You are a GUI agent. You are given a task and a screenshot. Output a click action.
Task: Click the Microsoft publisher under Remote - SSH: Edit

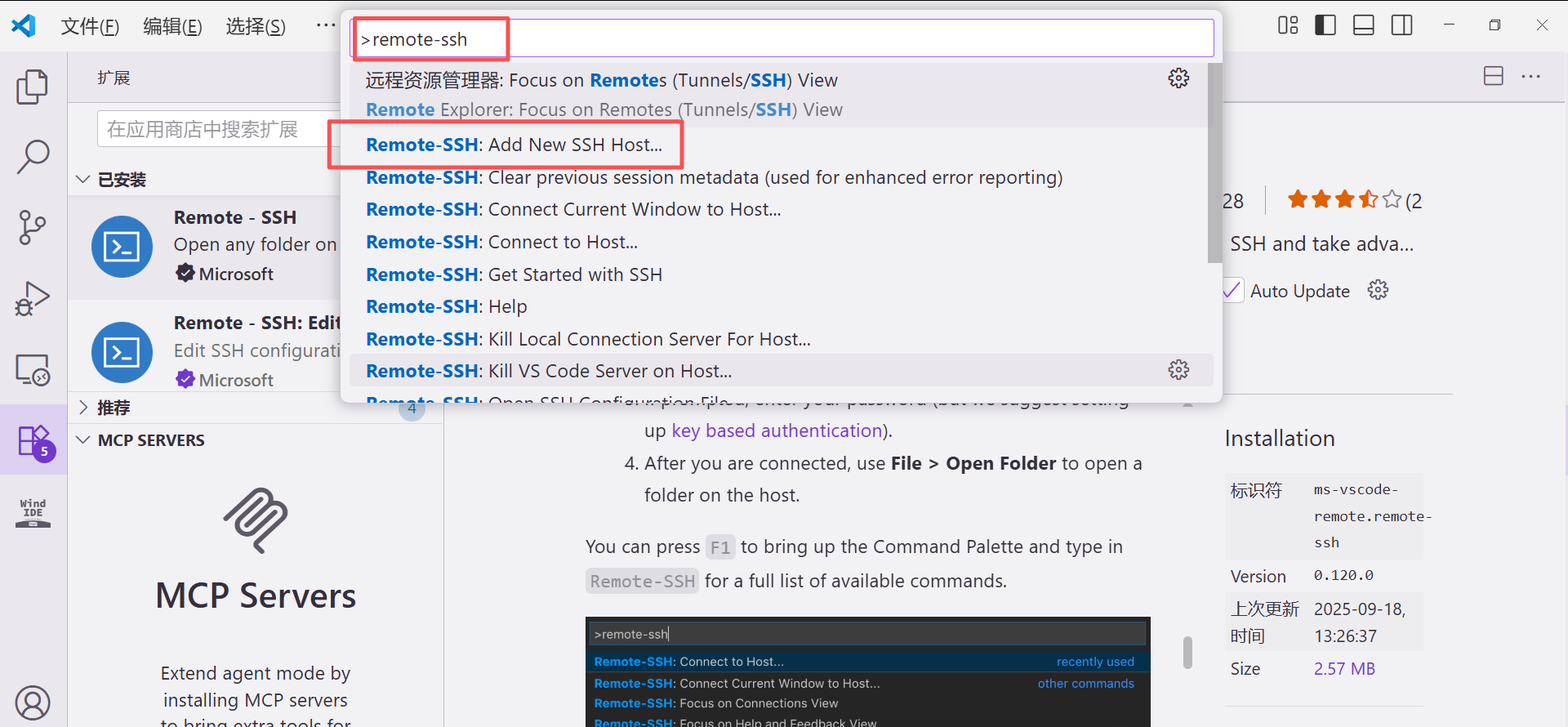coord(236,380)
